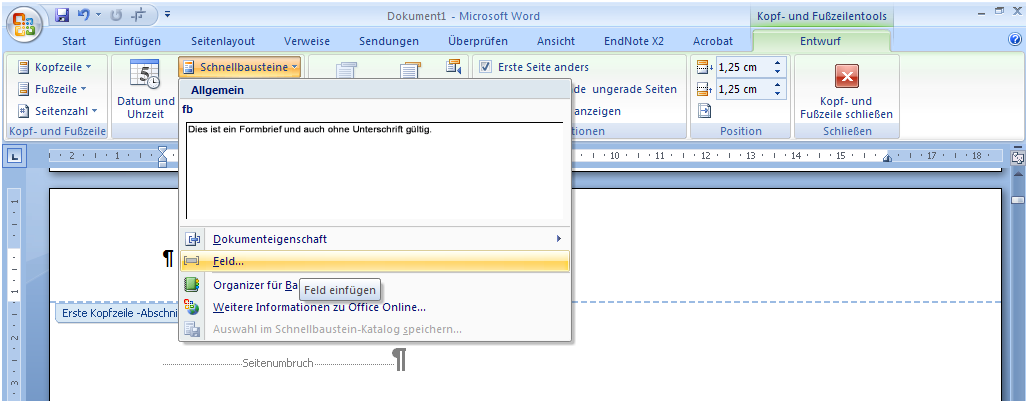Edit header distance from top field

[x=744, y=67]
